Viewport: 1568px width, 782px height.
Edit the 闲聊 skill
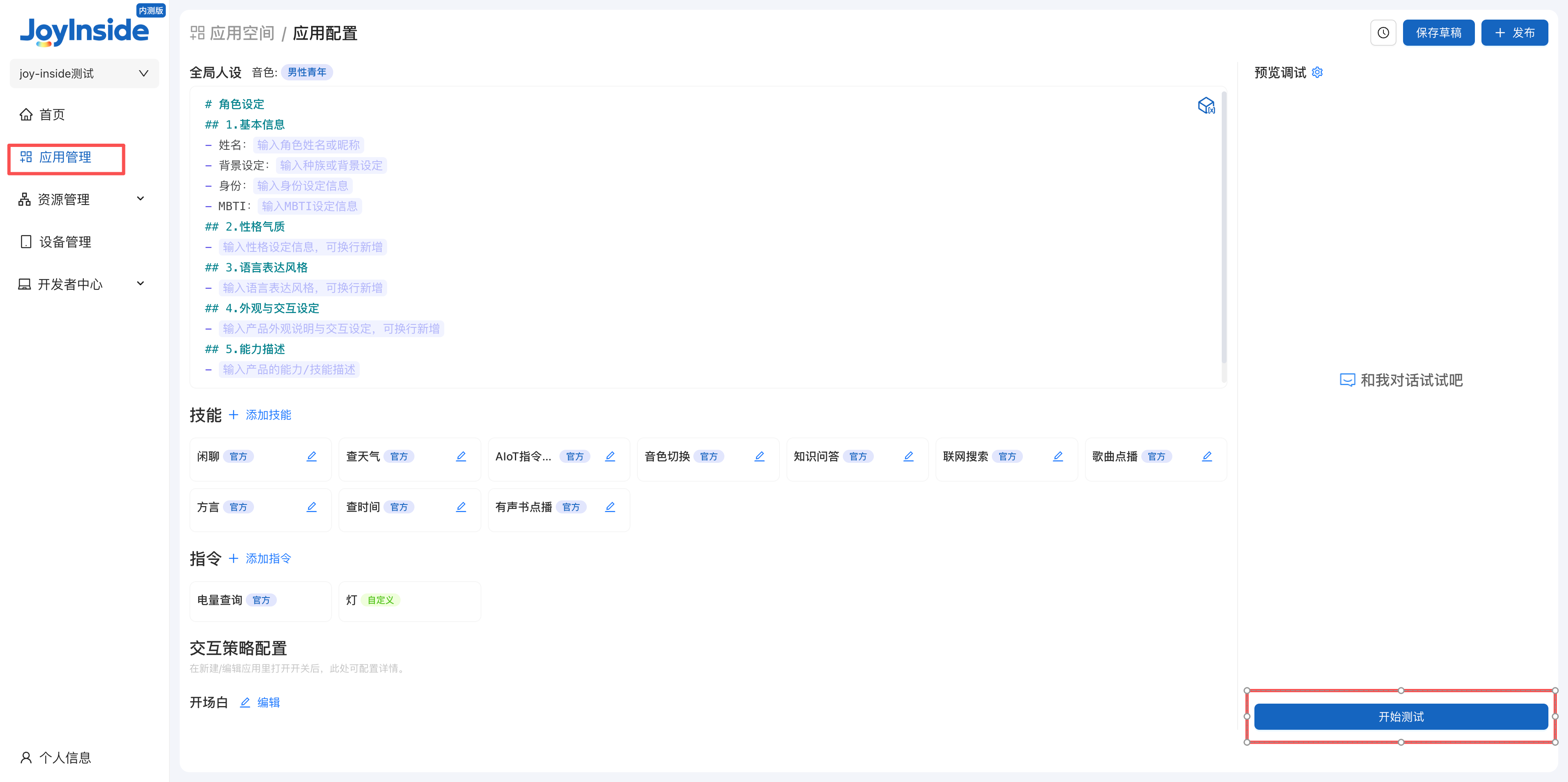point(312,456)
